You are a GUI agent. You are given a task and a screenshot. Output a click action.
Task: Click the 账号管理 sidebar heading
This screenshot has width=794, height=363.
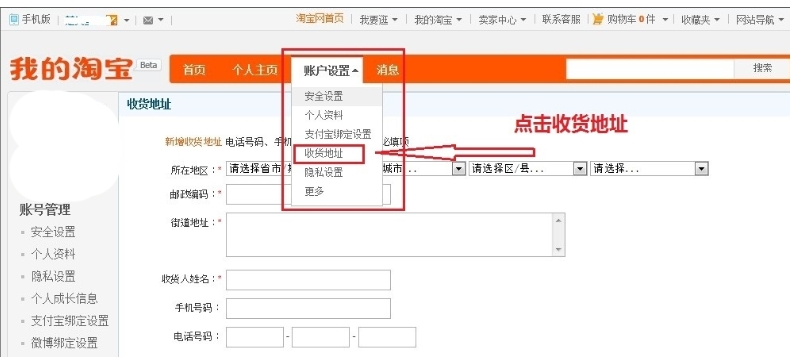tap(45, 209)
